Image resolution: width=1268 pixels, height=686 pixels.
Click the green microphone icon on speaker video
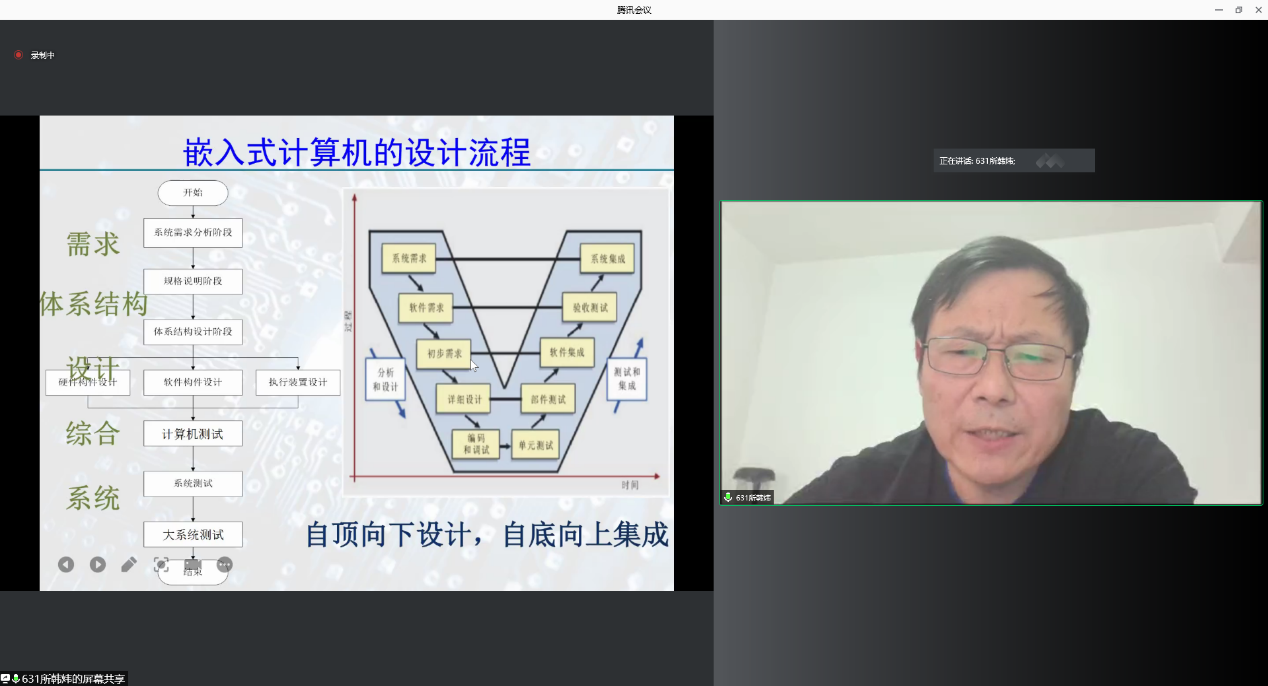coord(728,497)
